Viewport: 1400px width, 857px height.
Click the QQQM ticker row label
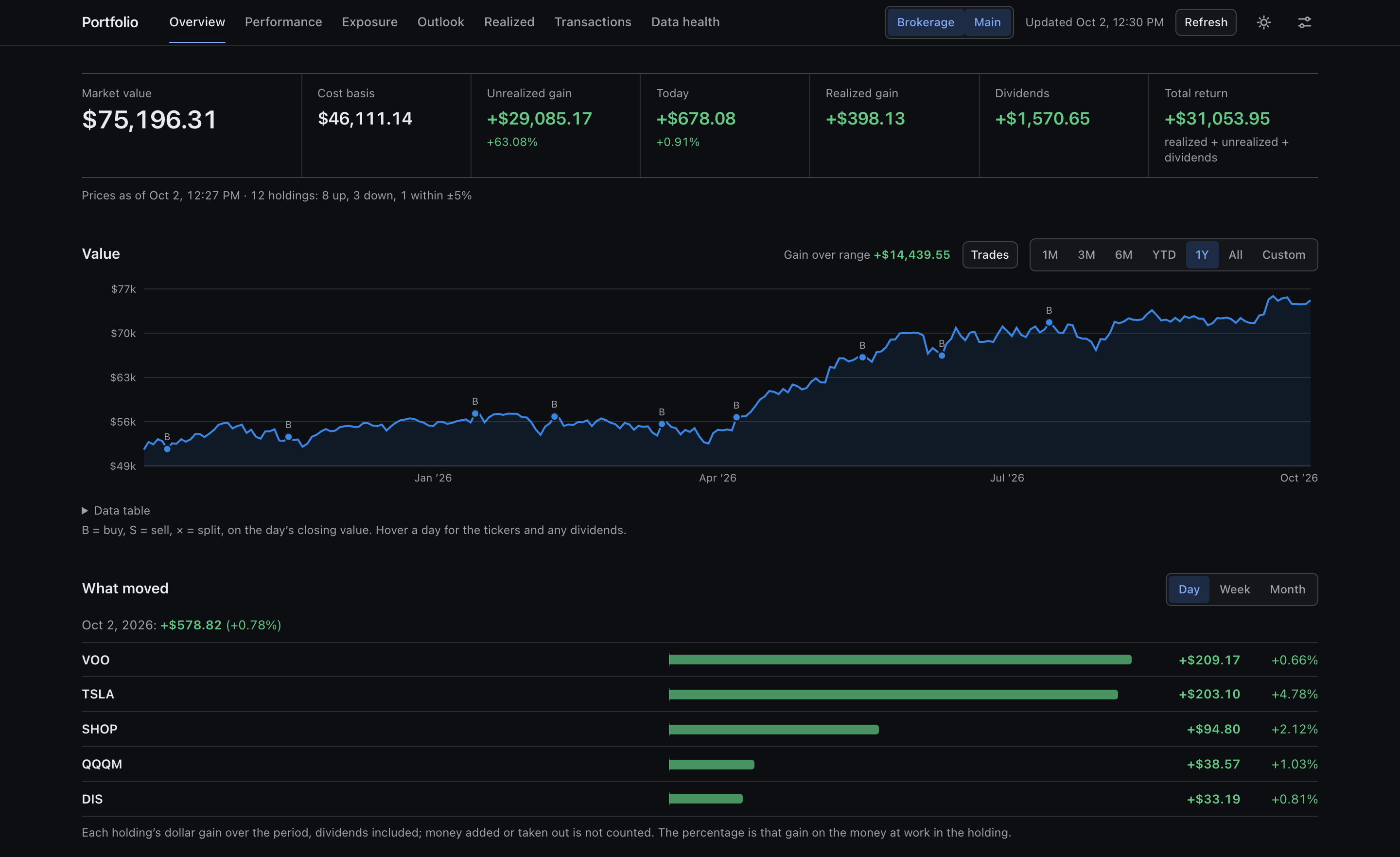tap(102, 764)
